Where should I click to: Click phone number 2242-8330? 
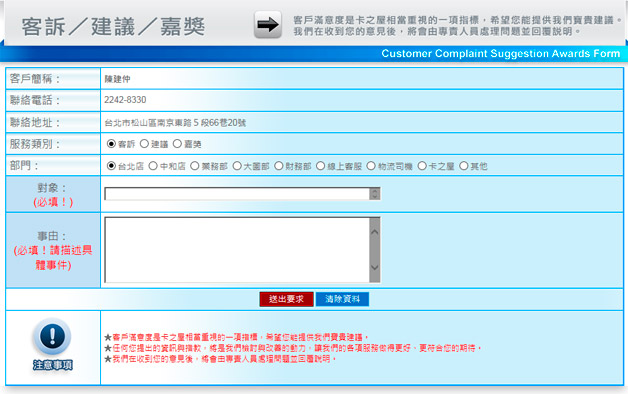125,100
